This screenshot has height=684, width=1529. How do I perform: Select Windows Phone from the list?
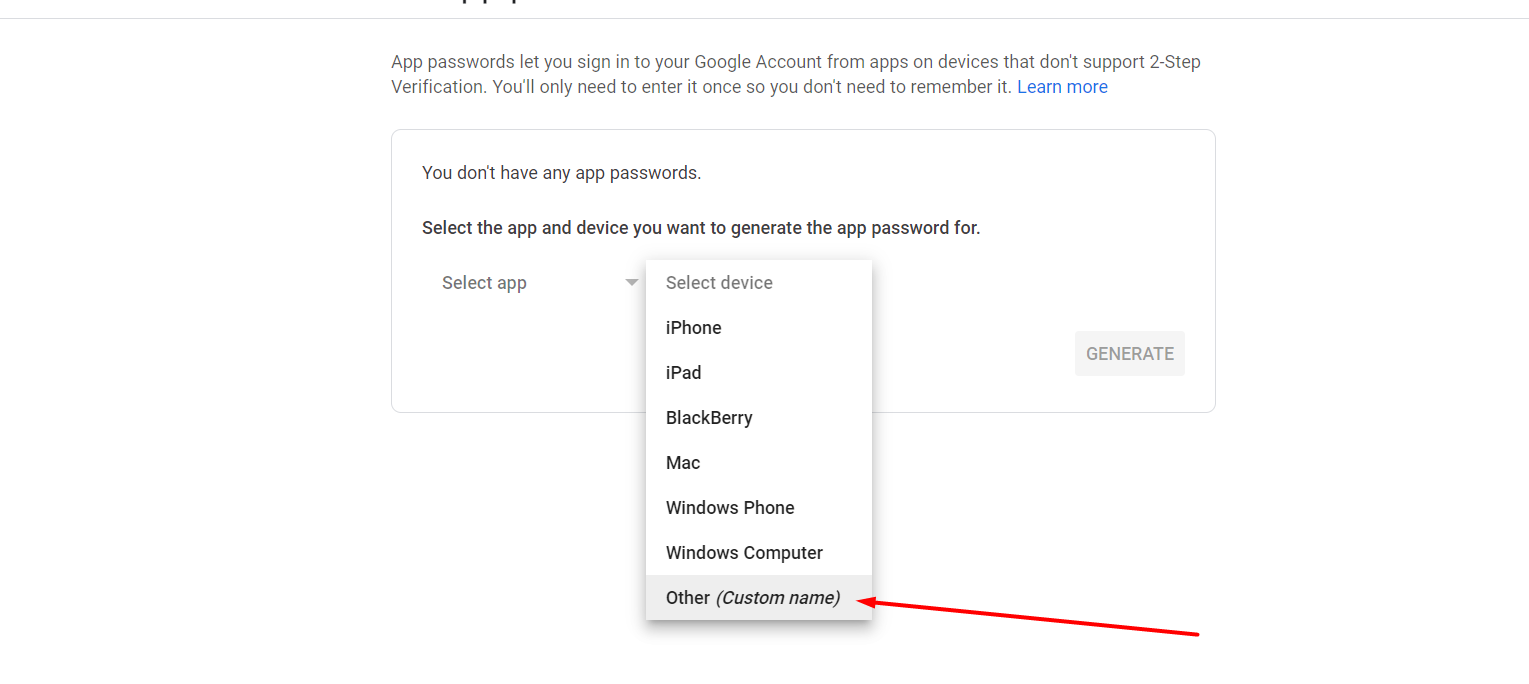point(730,507)
